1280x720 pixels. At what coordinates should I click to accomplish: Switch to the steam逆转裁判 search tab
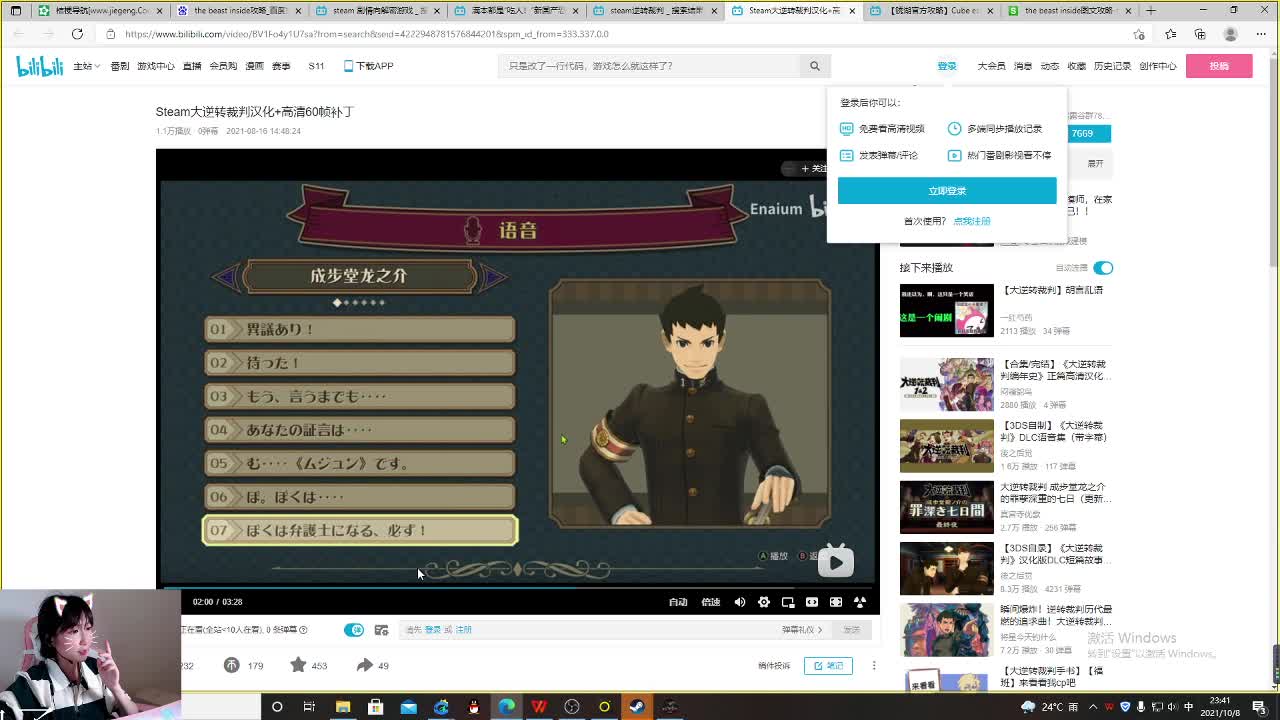coord(655,11)
